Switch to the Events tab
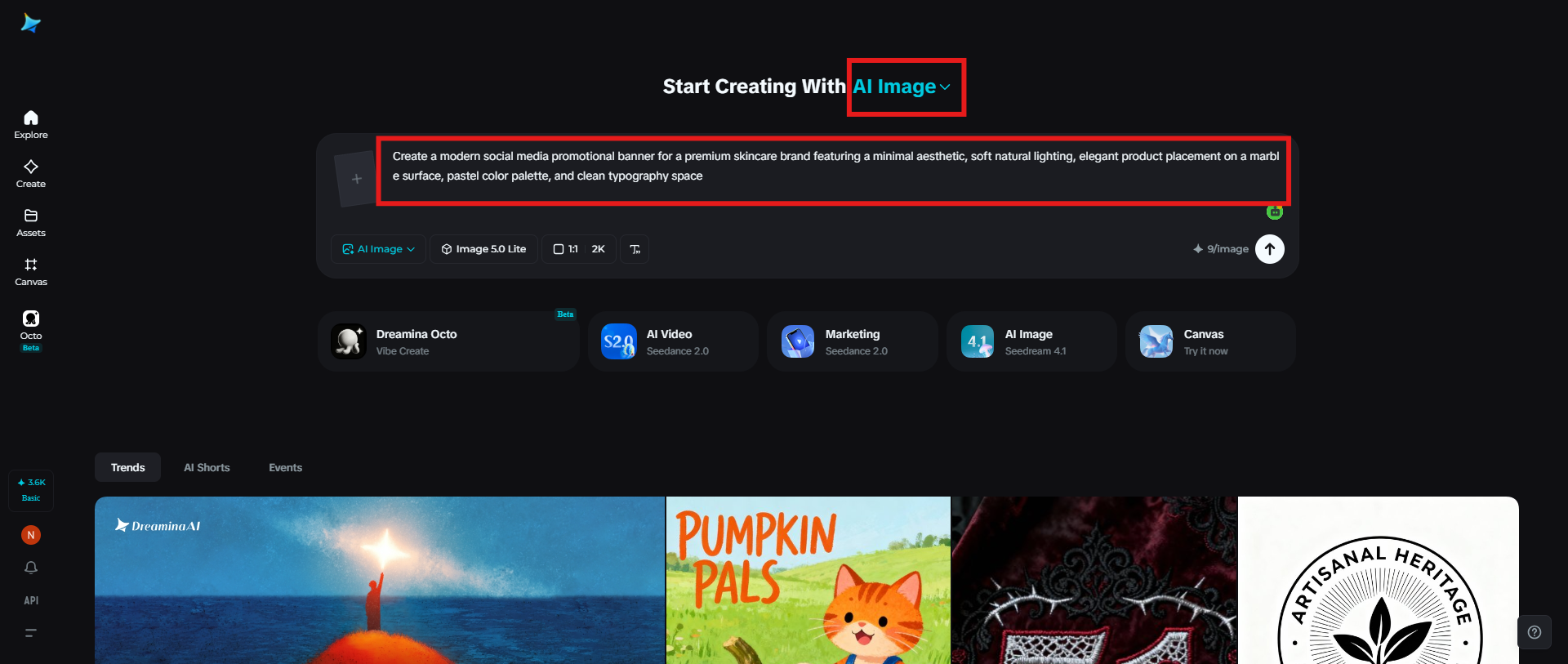The width and height of the screenshot is (1568, 664). 285,467
